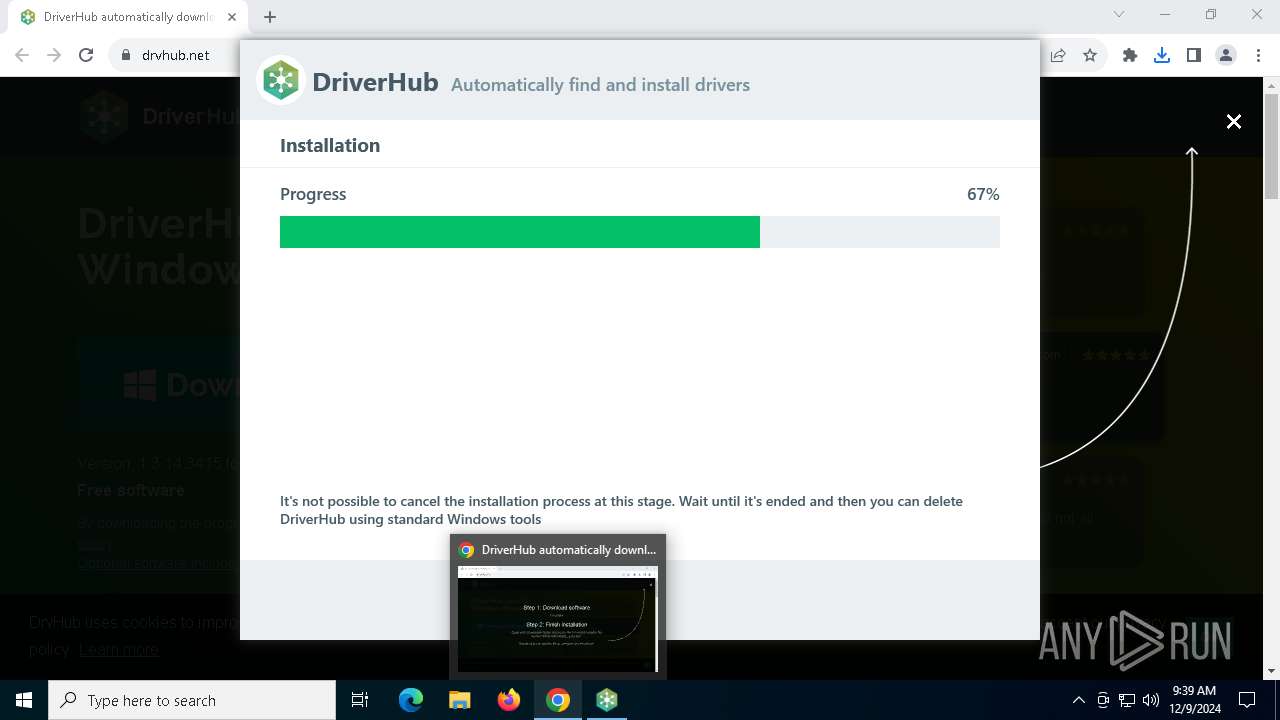This screenshot has height=720, width=1280.
Task: Click the cancellation warning message text
Action: coord(621,510)
